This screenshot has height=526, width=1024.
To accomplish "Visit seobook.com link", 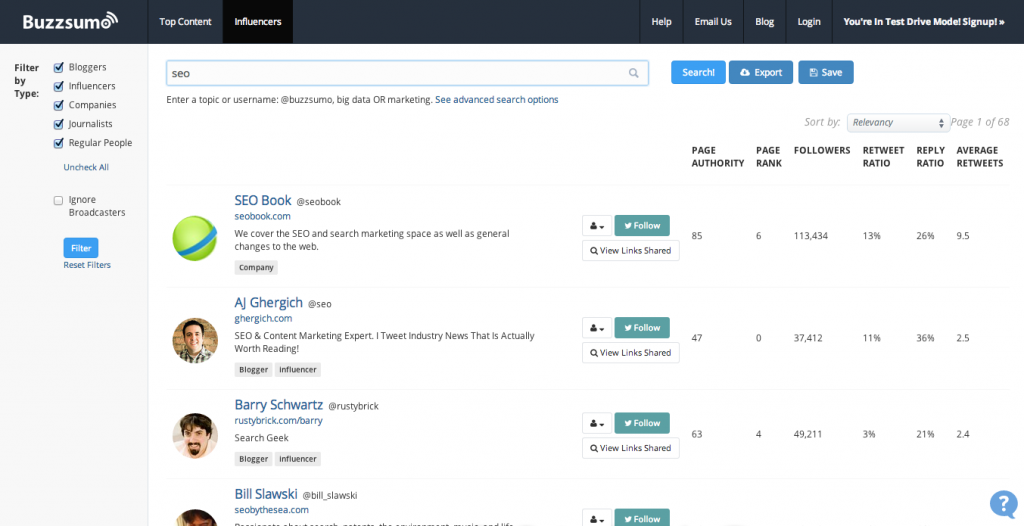I will pos(263,216).
